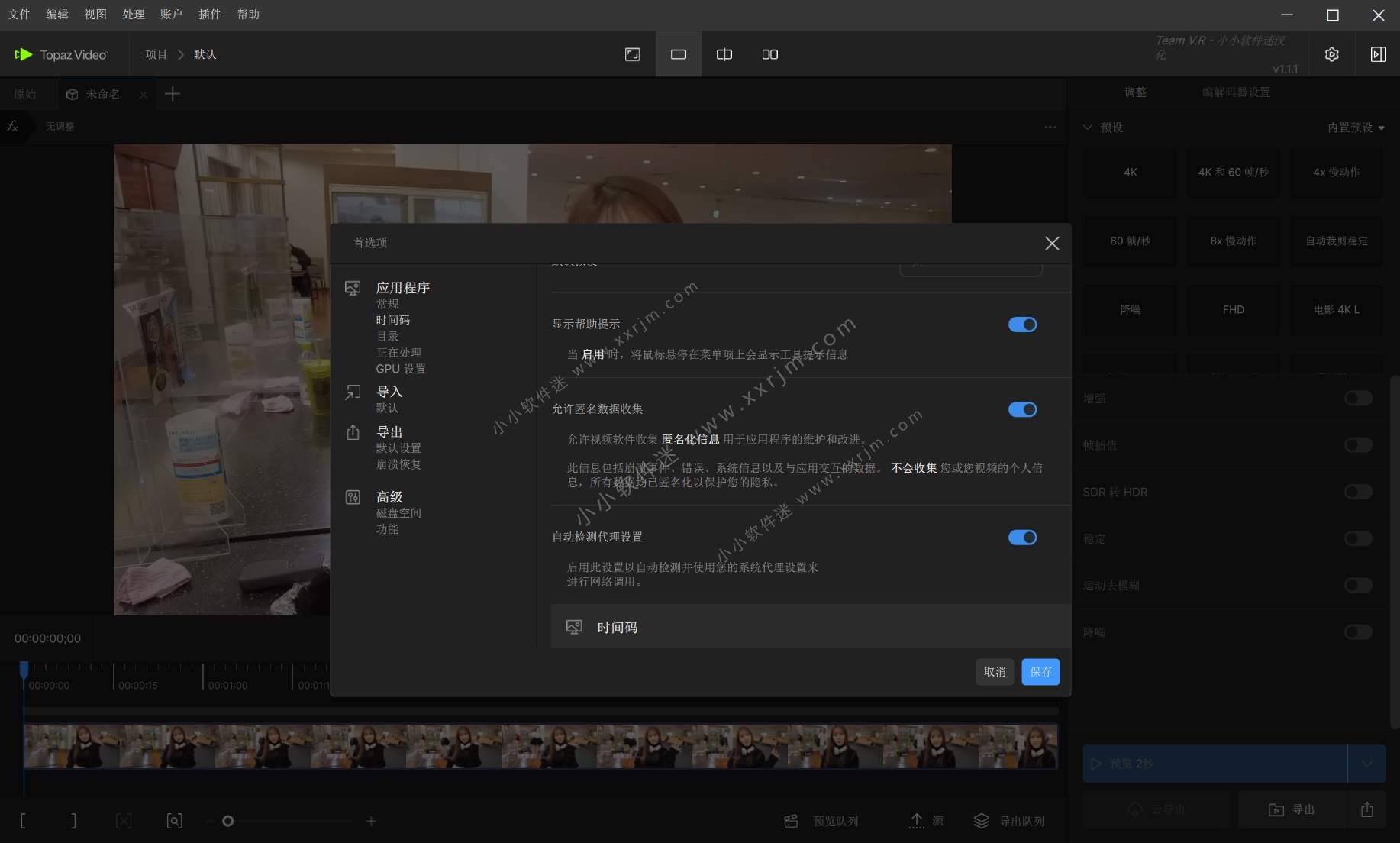Select the split view layout icon

[x=769, y=53]
